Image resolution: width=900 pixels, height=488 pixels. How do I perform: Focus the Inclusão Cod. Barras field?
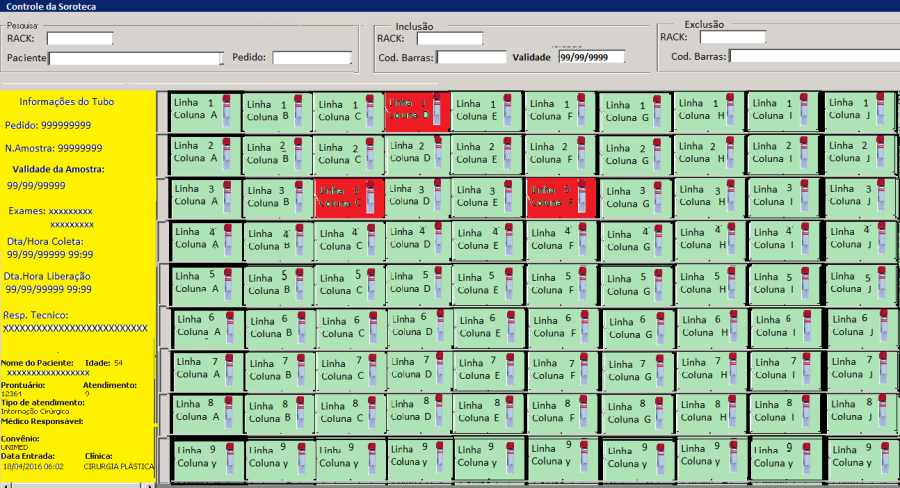472,57
